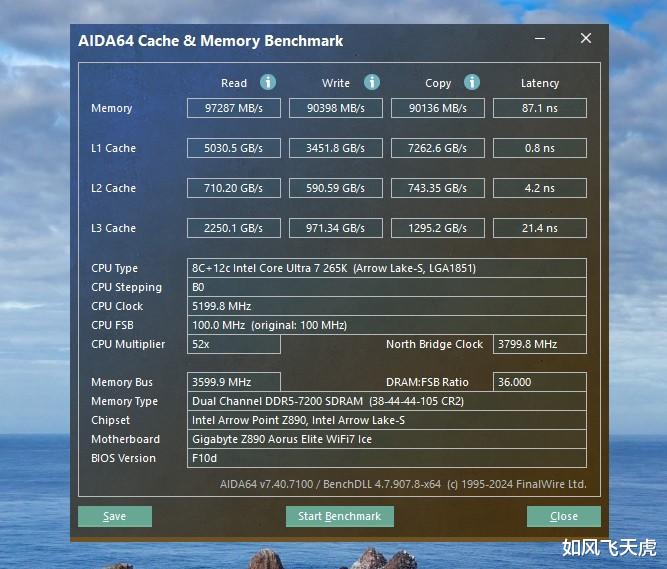Open the Write column info icon
Viewport: 667px width, 569px height.
pos(372,82)
